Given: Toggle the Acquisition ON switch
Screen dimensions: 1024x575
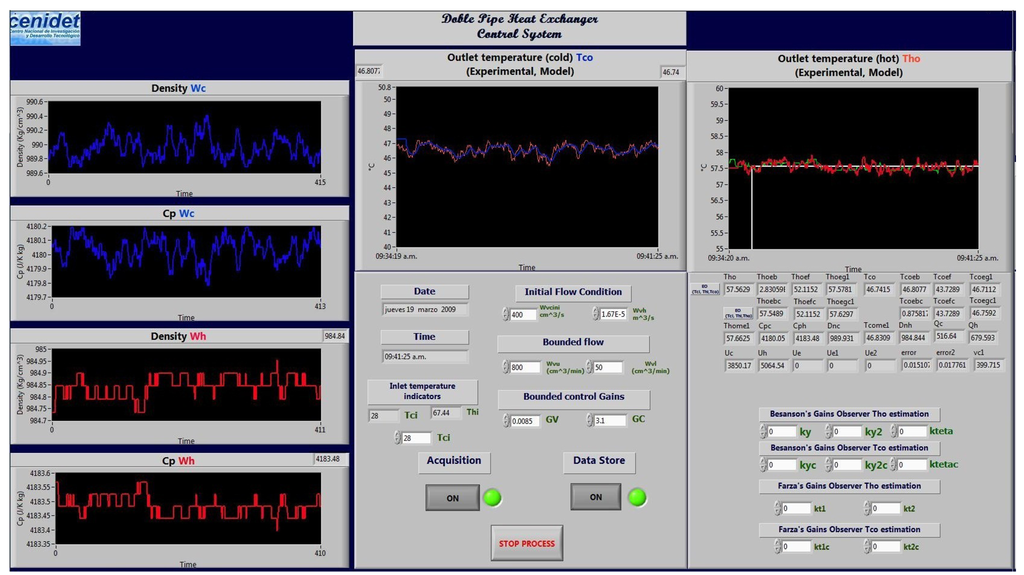Looking at the screenshot, I should [452, 497].
